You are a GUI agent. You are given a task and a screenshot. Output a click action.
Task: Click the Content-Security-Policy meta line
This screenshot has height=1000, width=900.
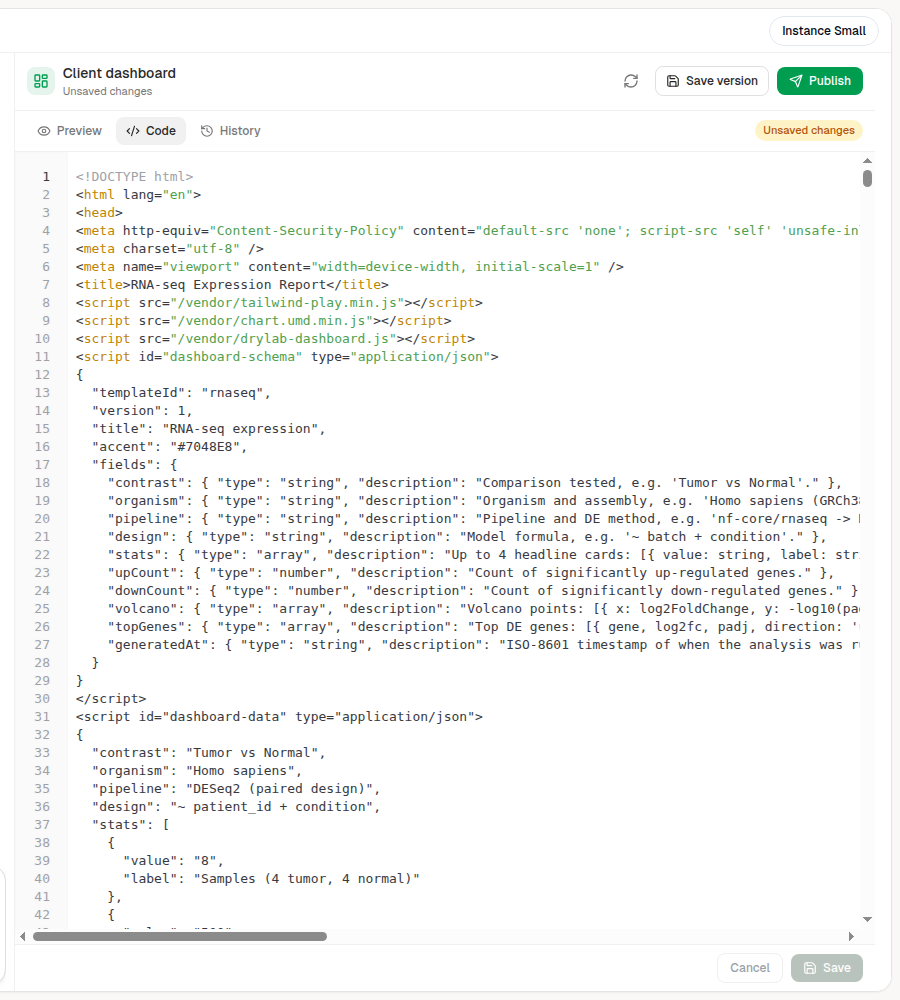tap(467, 230)
